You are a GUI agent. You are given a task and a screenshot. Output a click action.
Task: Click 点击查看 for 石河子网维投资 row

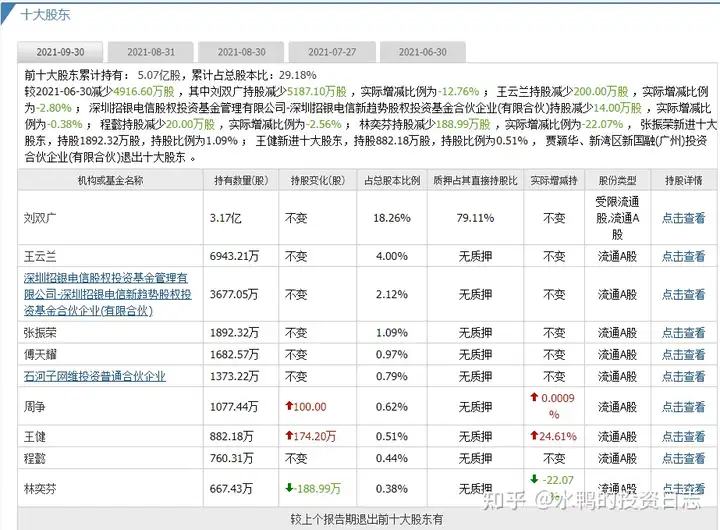[x=683, y=377]
